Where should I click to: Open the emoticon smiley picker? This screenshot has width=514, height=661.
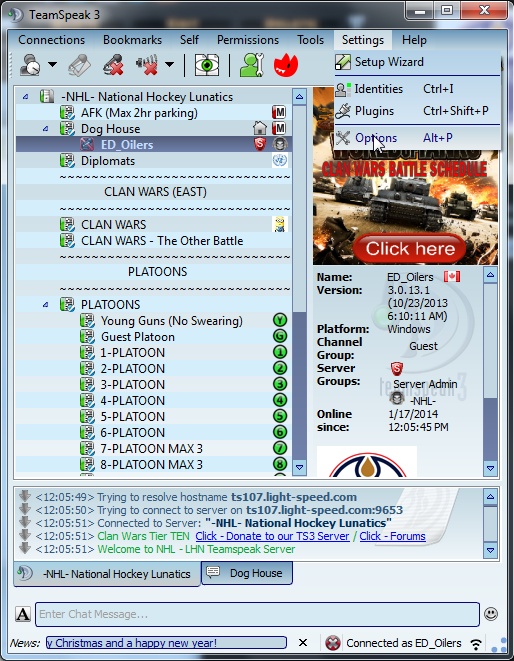[x=491, y=614]
